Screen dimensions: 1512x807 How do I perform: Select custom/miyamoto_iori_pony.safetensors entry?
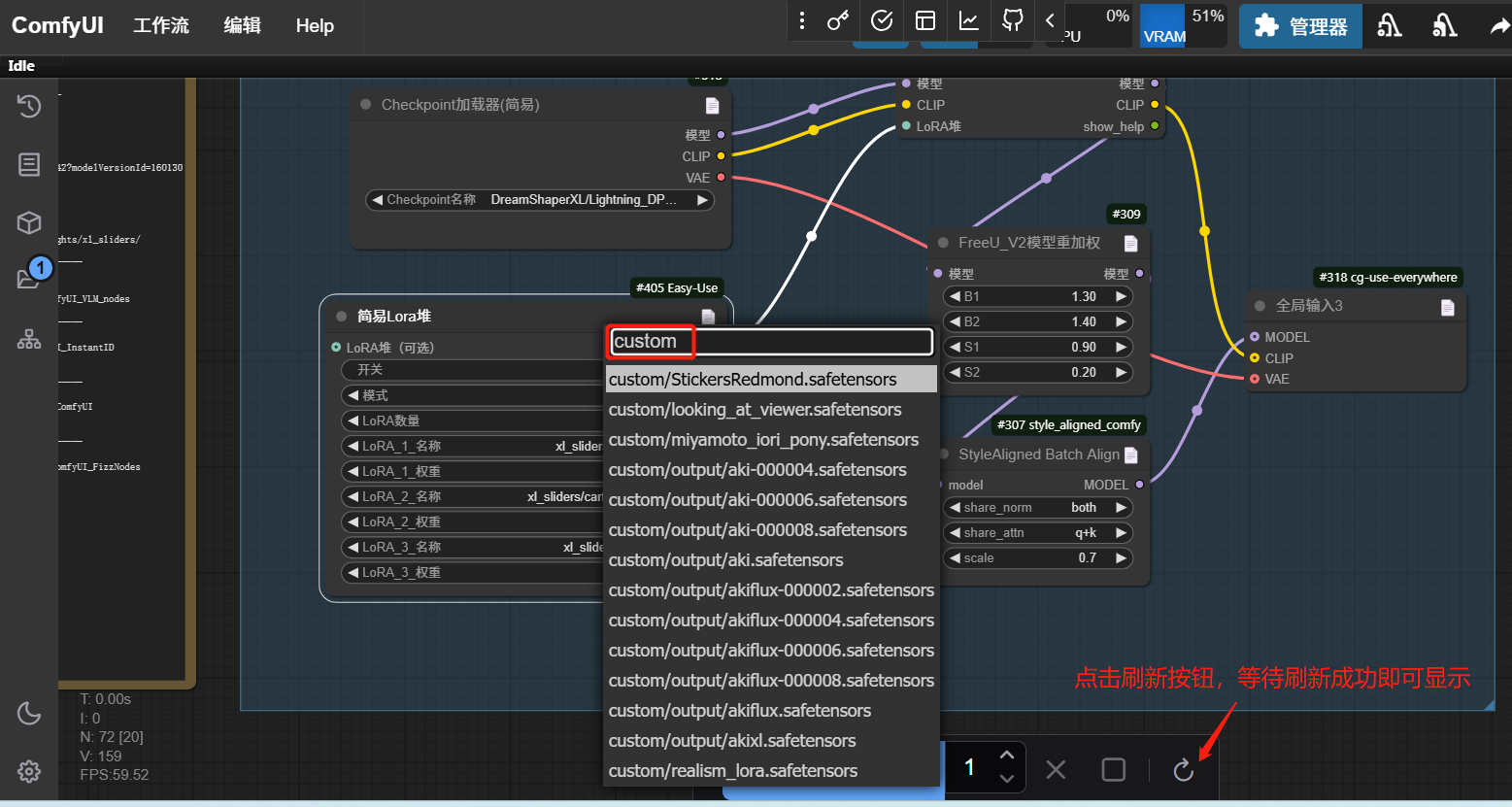771,439
